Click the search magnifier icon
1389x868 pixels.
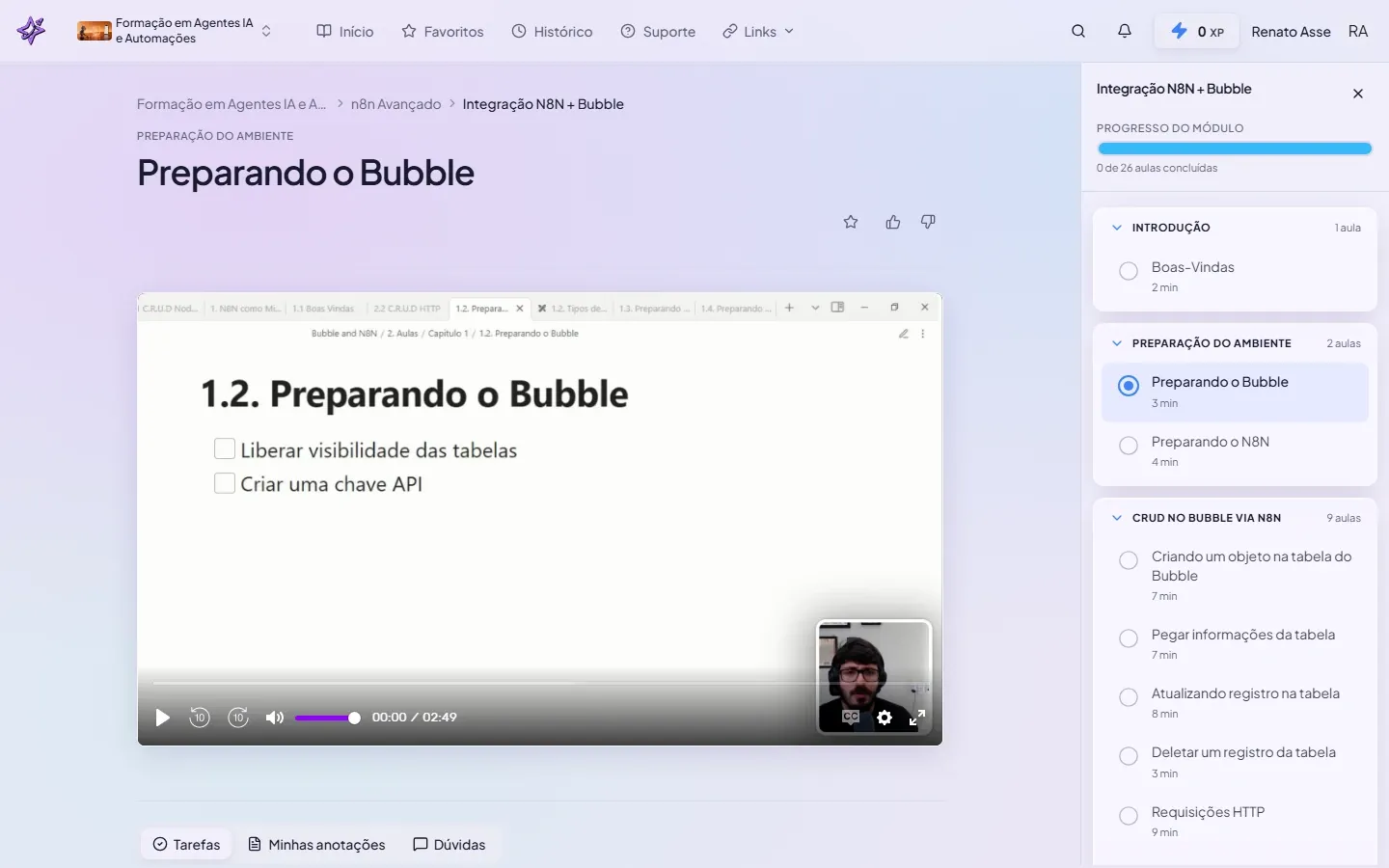tap(1078, 31)
